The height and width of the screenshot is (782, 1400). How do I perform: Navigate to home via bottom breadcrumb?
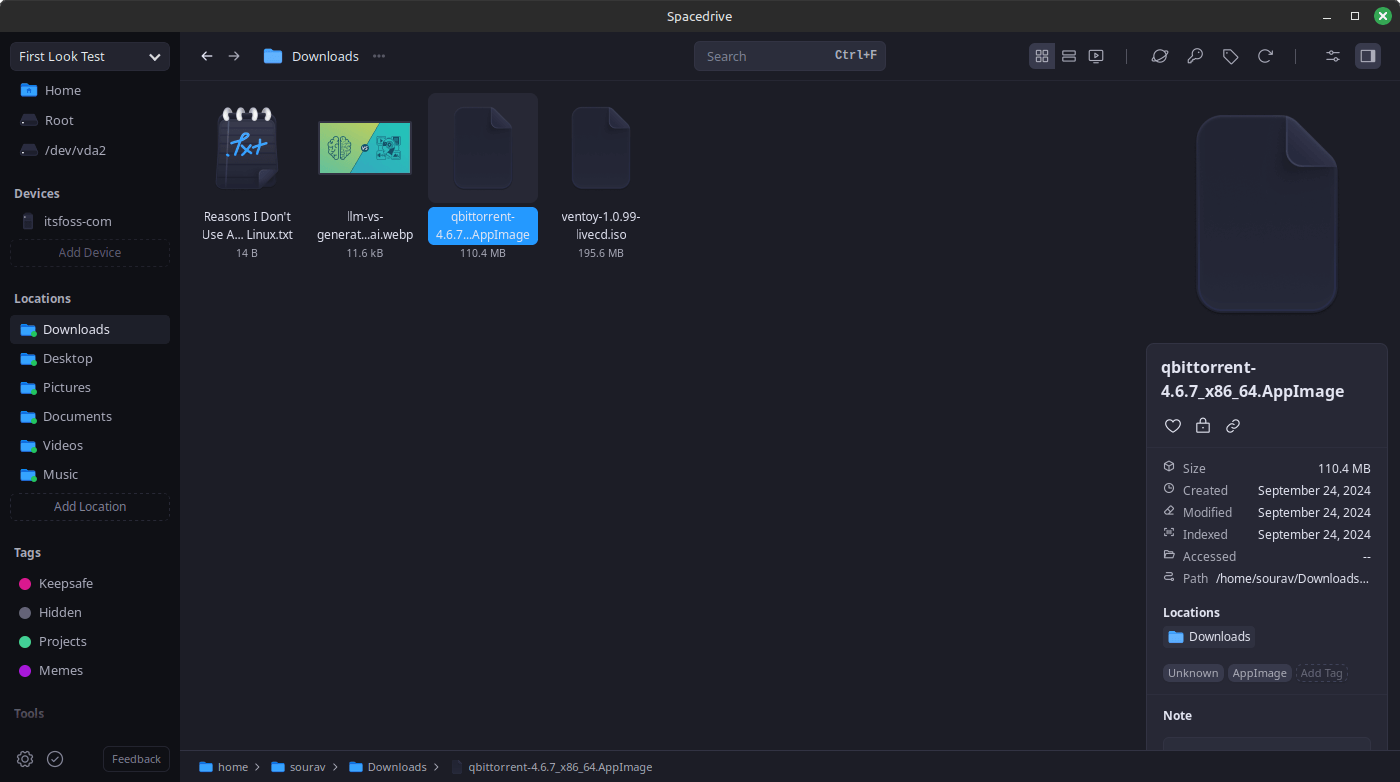pos(232,766)
